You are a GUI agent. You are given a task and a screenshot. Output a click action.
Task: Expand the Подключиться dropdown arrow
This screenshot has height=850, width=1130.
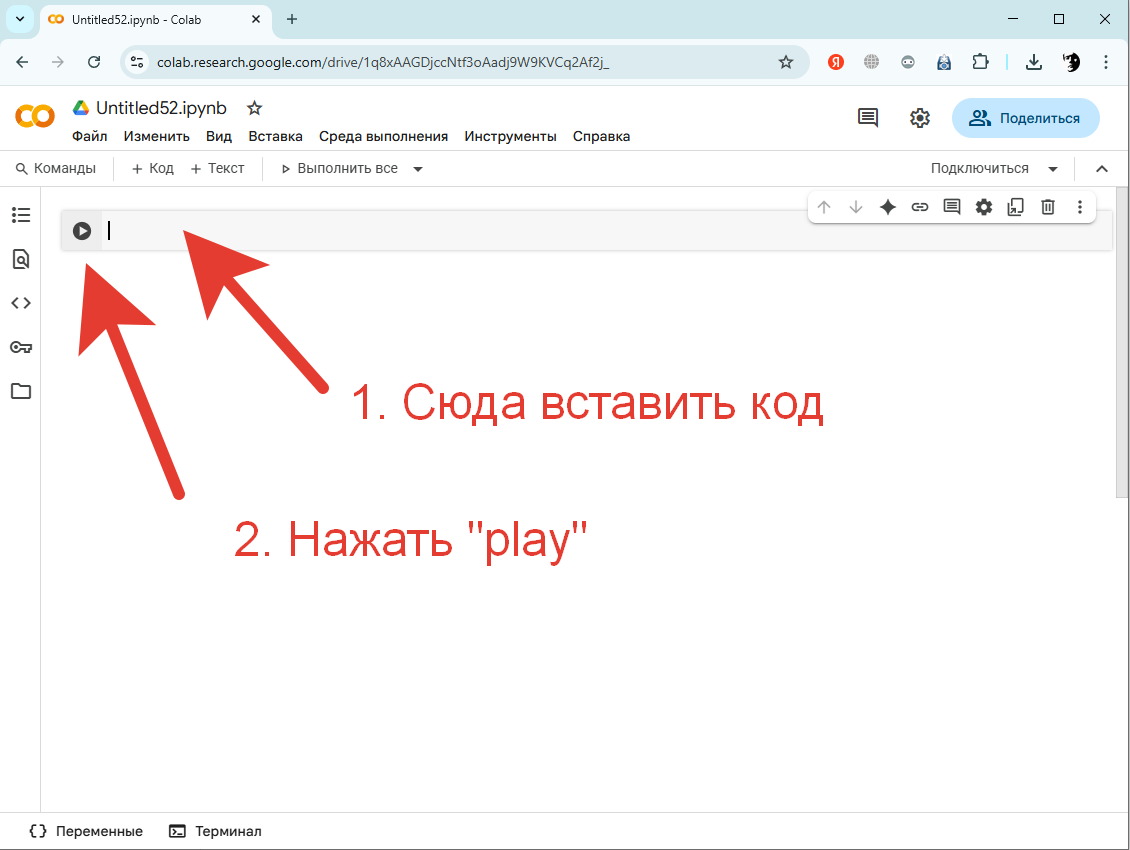pyautogui.click(x=1053, y=168)
